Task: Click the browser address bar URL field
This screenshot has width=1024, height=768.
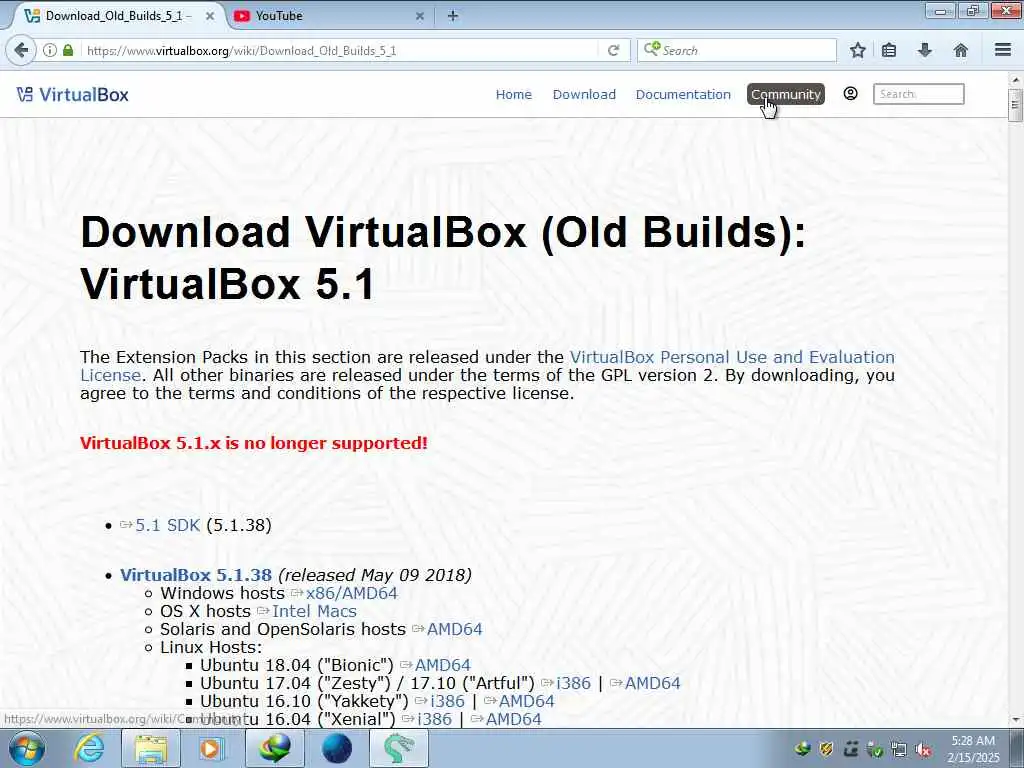Action: [x=340, y=50]
